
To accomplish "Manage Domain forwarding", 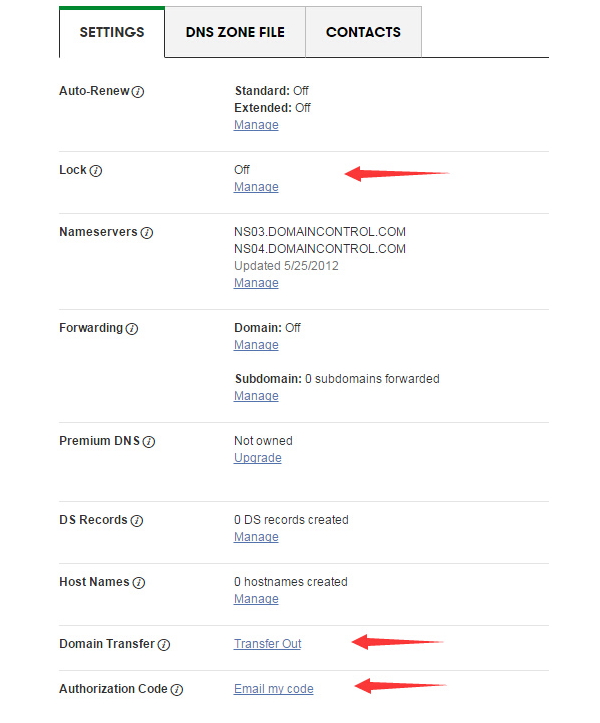I will (256, 345).
